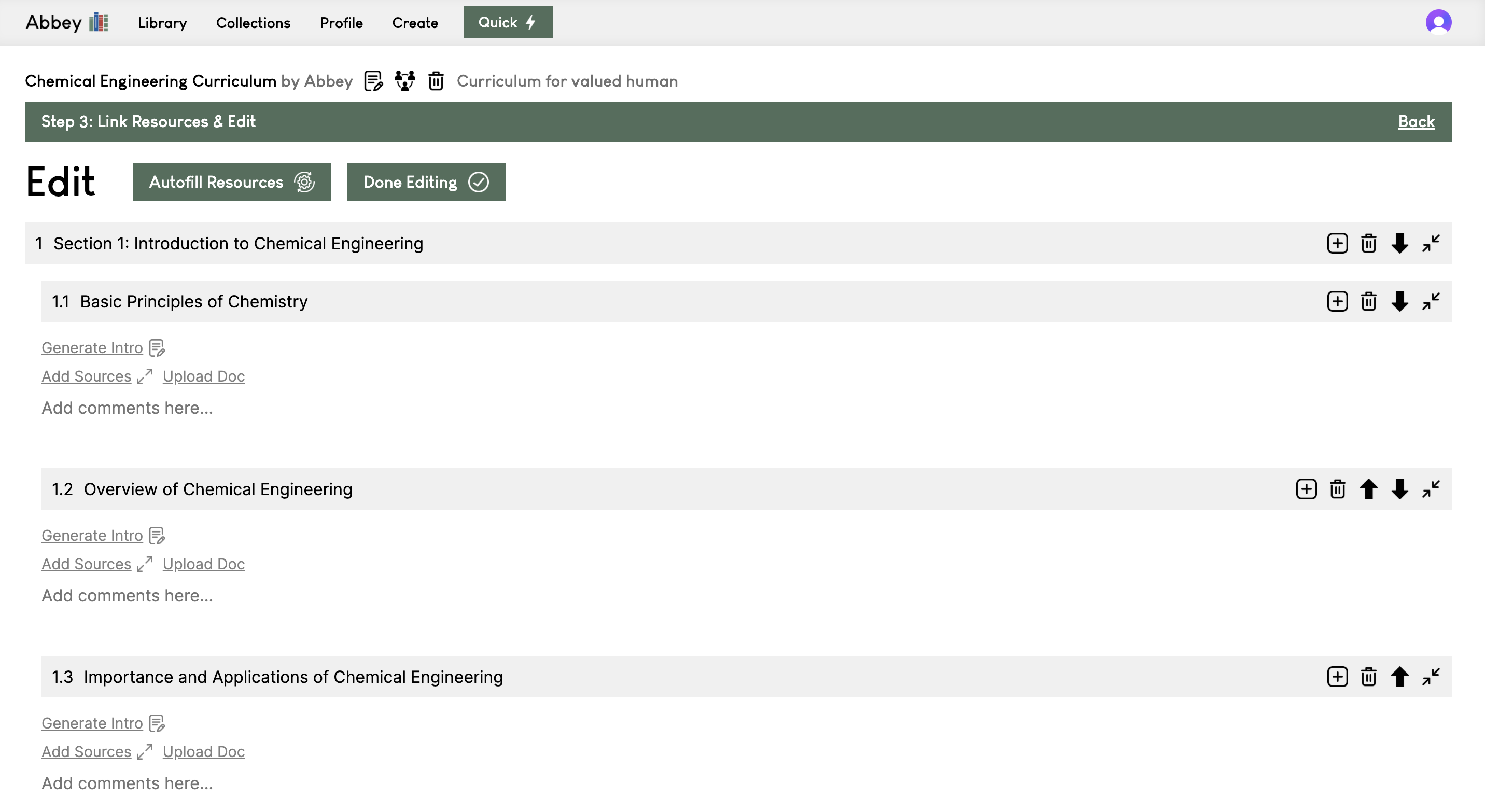Screen dimensions: 1485x812
Task: Move Importance and Applications subsection up
Action: pos(1399,677)
